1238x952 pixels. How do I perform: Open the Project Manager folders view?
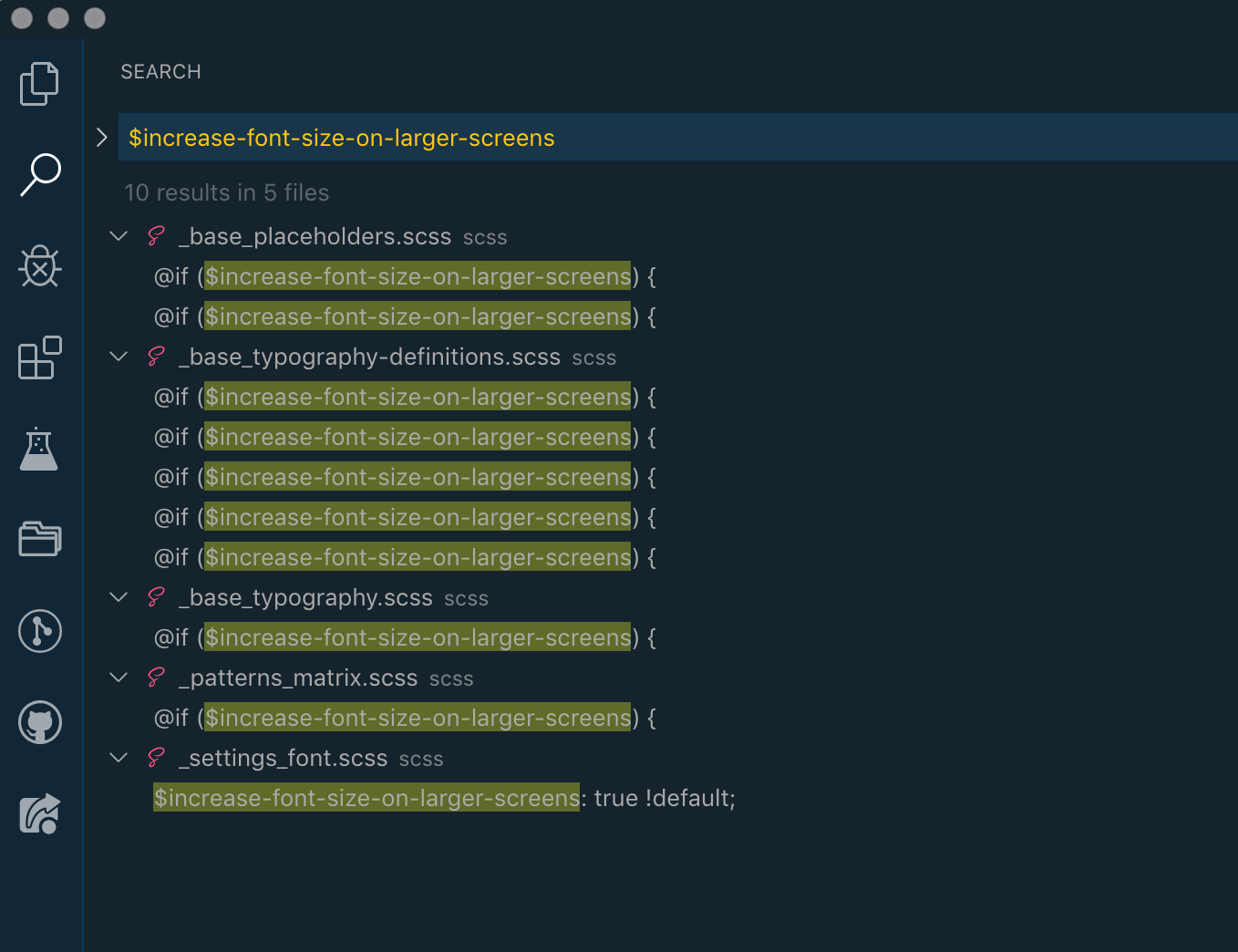pos(39,539)
